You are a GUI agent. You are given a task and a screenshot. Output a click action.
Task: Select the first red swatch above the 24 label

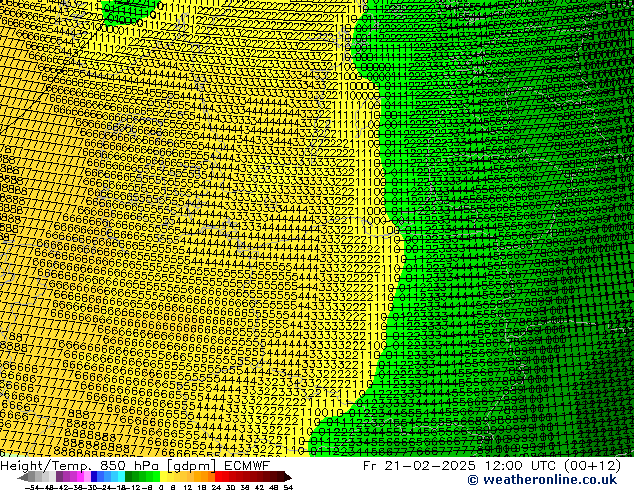[x=218, y=477]
